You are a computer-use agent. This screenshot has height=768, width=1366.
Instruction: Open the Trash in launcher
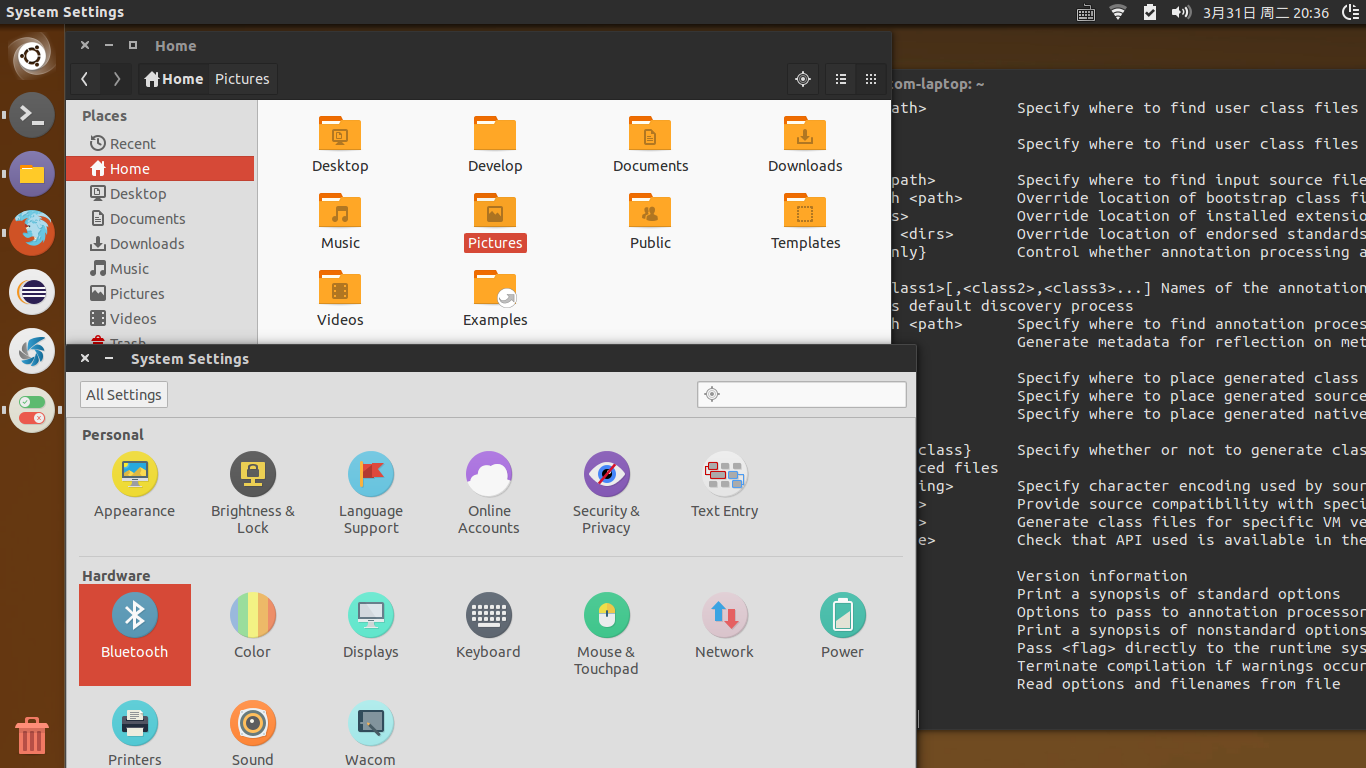pos(32,735)
